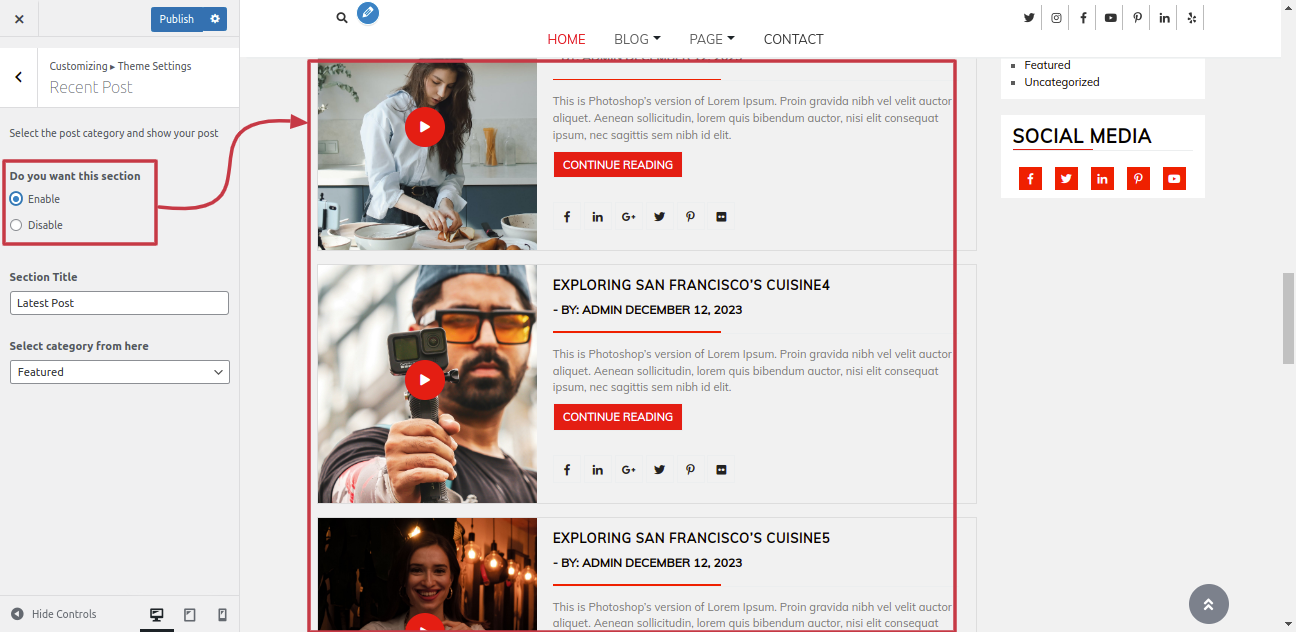Click Continue Reading under Cuisine4 post
The height and width of the screenshot is (632, 1296).
point(618,417)
